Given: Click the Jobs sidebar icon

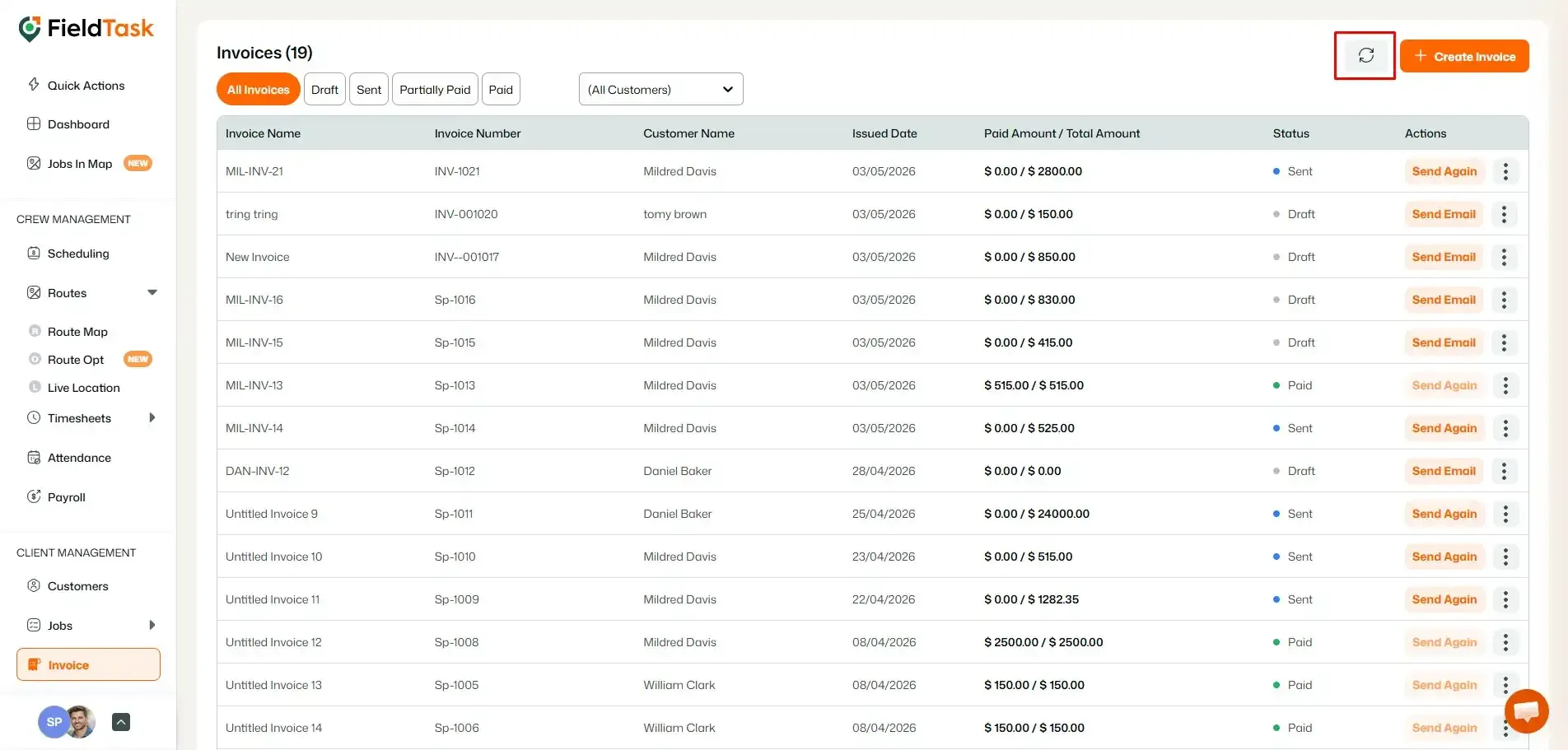Looking at the screenshot, I should pyautogui.click(x=34, y=625).
